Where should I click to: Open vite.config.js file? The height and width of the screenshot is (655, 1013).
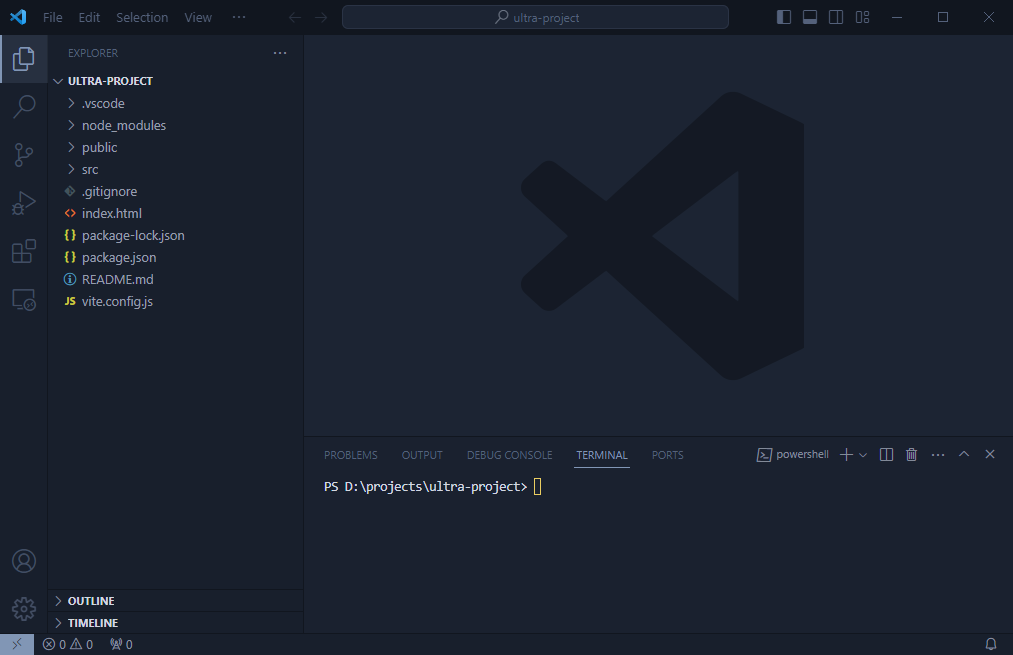click(x=175, y=301)
